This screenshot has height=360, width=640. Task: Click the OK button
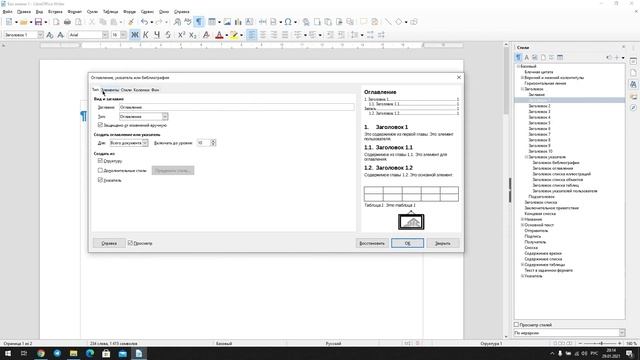pos(407,243)
